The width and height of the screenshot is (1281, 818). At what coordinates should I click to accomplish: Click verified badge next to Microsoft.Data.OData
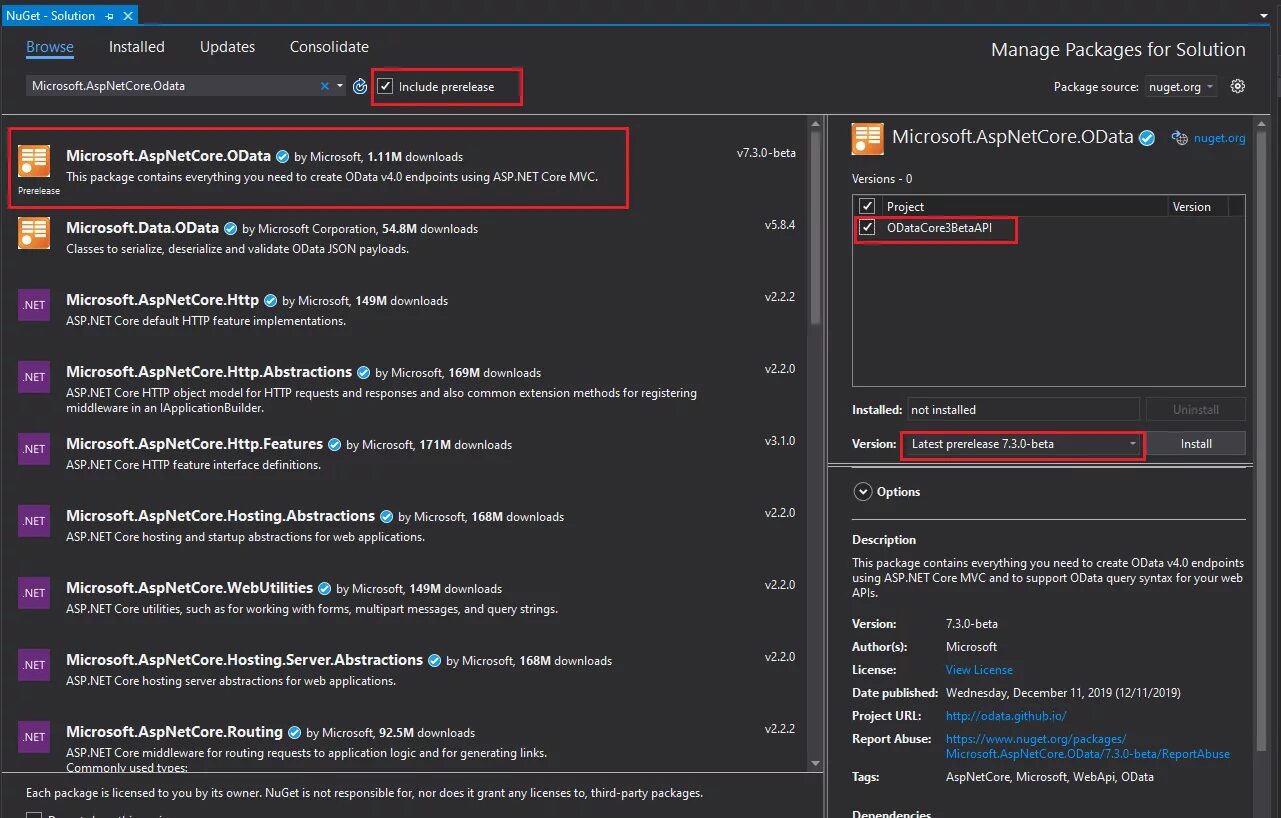(230, 229)
